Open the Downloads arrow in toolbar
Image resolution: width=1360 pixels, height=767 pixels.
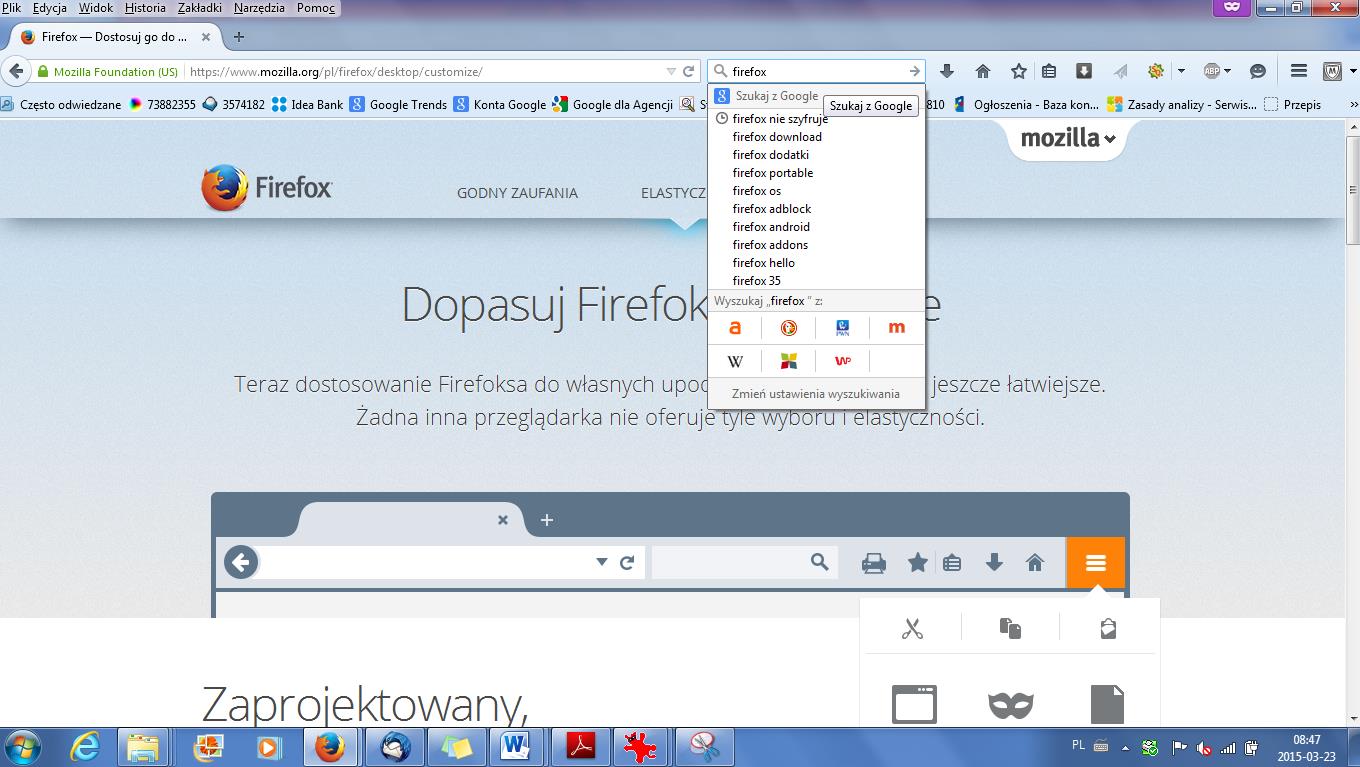coord(947,71)
